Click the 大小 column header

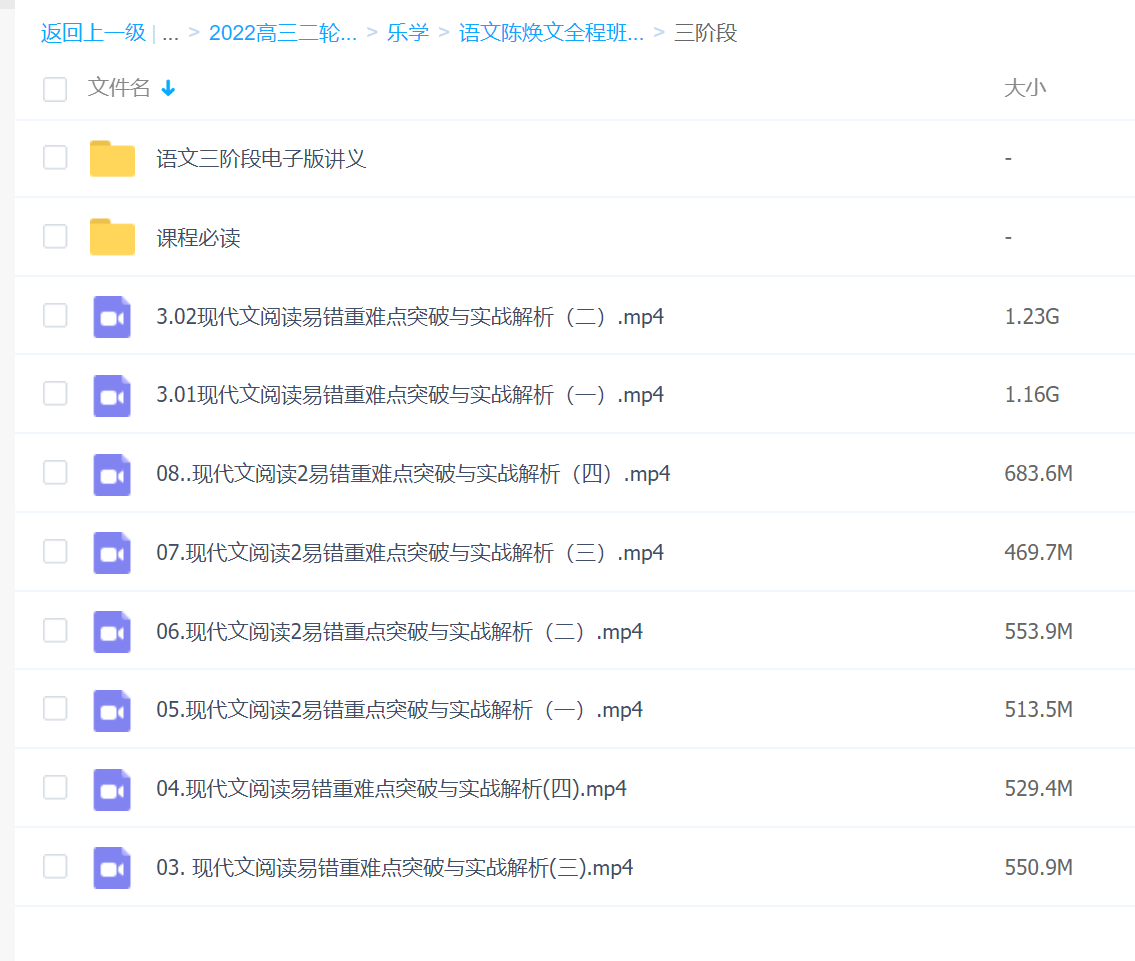point(1025,89)
